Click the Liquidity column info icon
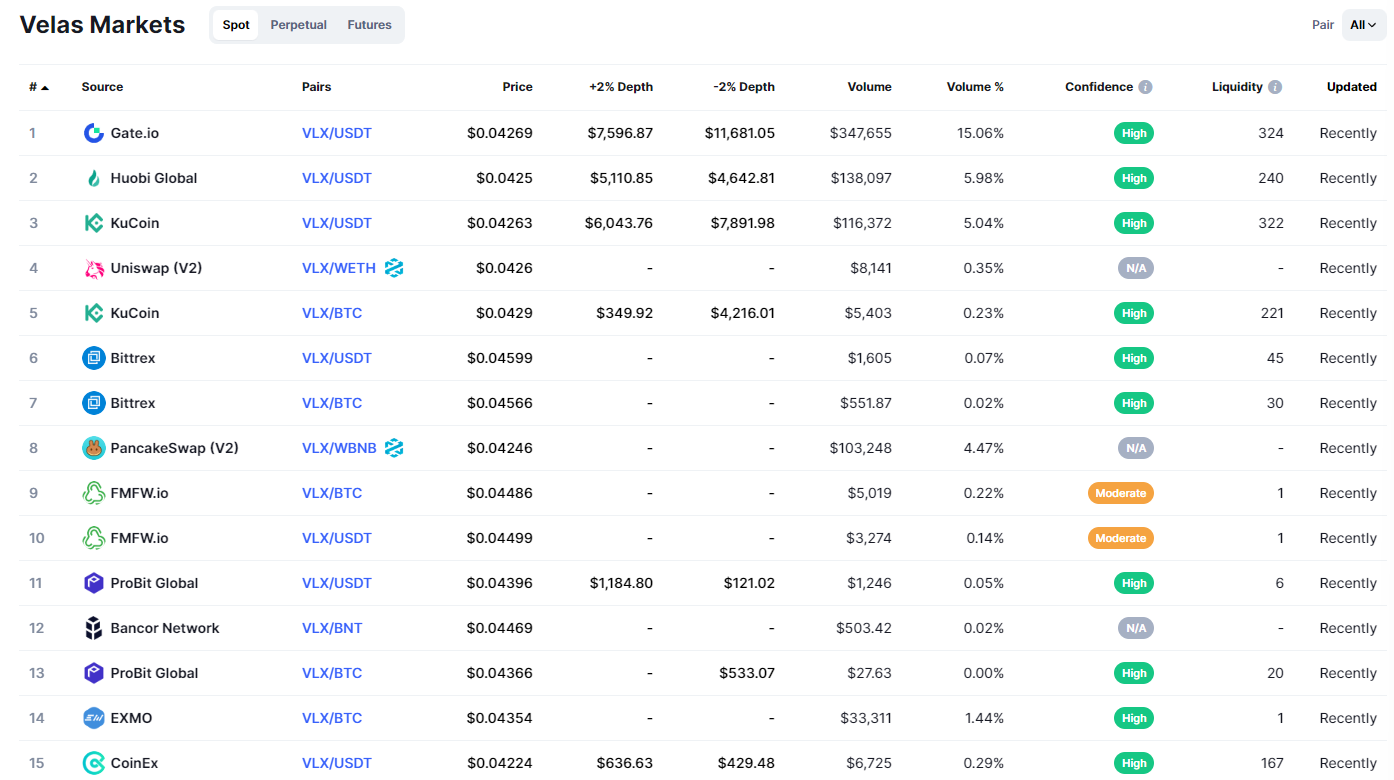This screenshot has height=780, width=1394. click(x=1275, y=87)
